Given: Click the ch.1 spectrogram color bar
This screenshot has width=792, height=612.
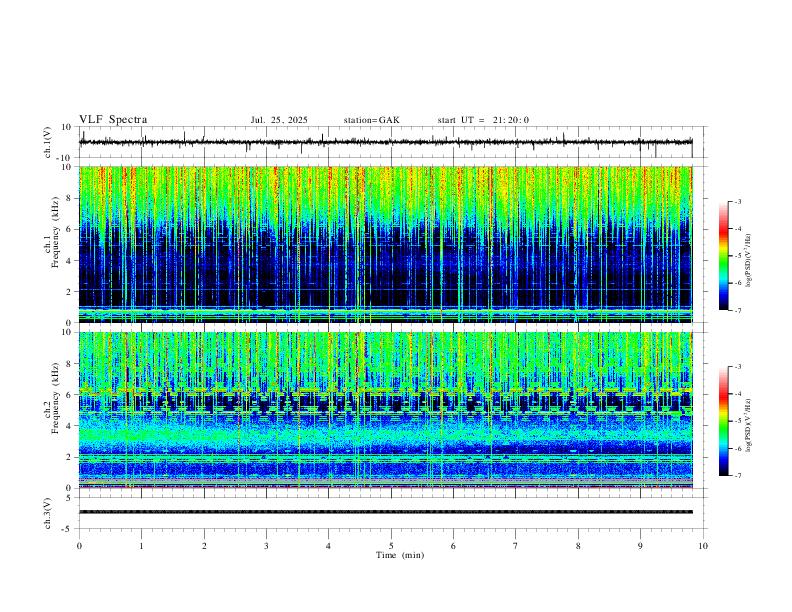Looking at the screenshot, I should [x=723, y=256].
